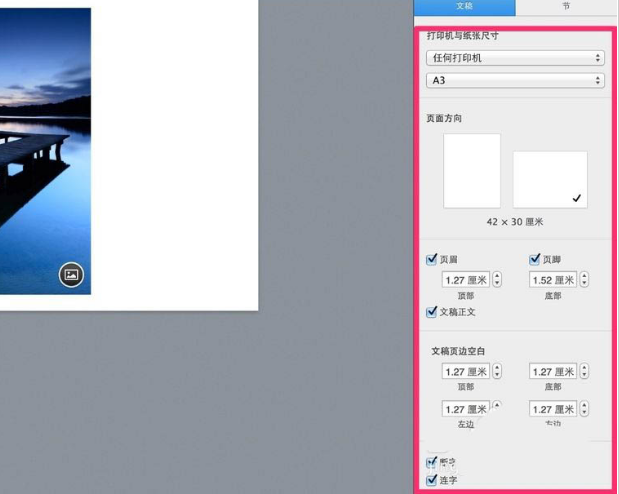Select the landscape page orientation thumbnail

click(x=549, y=179)
